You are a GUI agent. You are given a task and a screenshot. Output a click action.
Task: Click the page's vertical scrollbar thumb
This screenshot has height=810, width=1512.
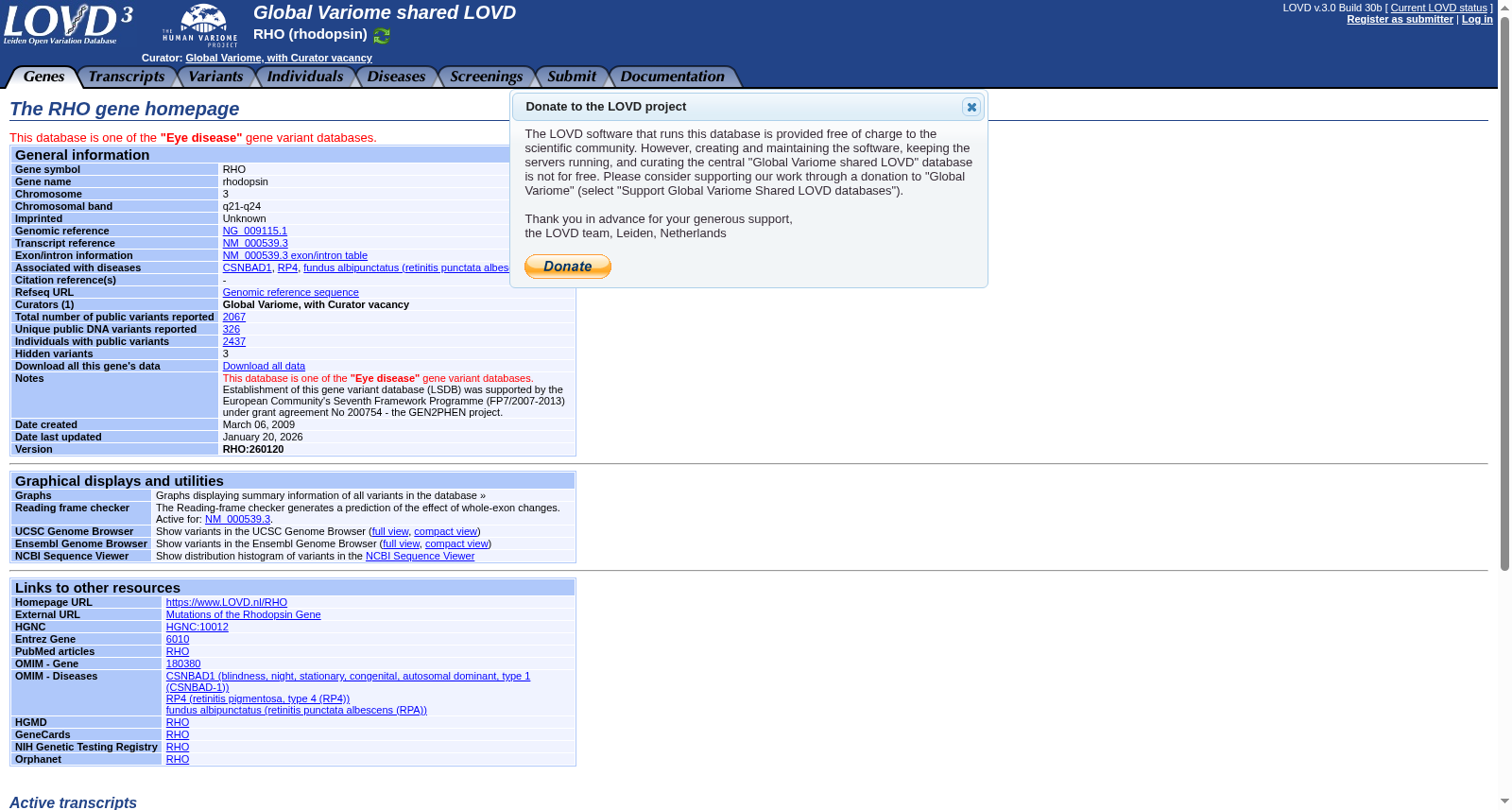coord(1504,293)
